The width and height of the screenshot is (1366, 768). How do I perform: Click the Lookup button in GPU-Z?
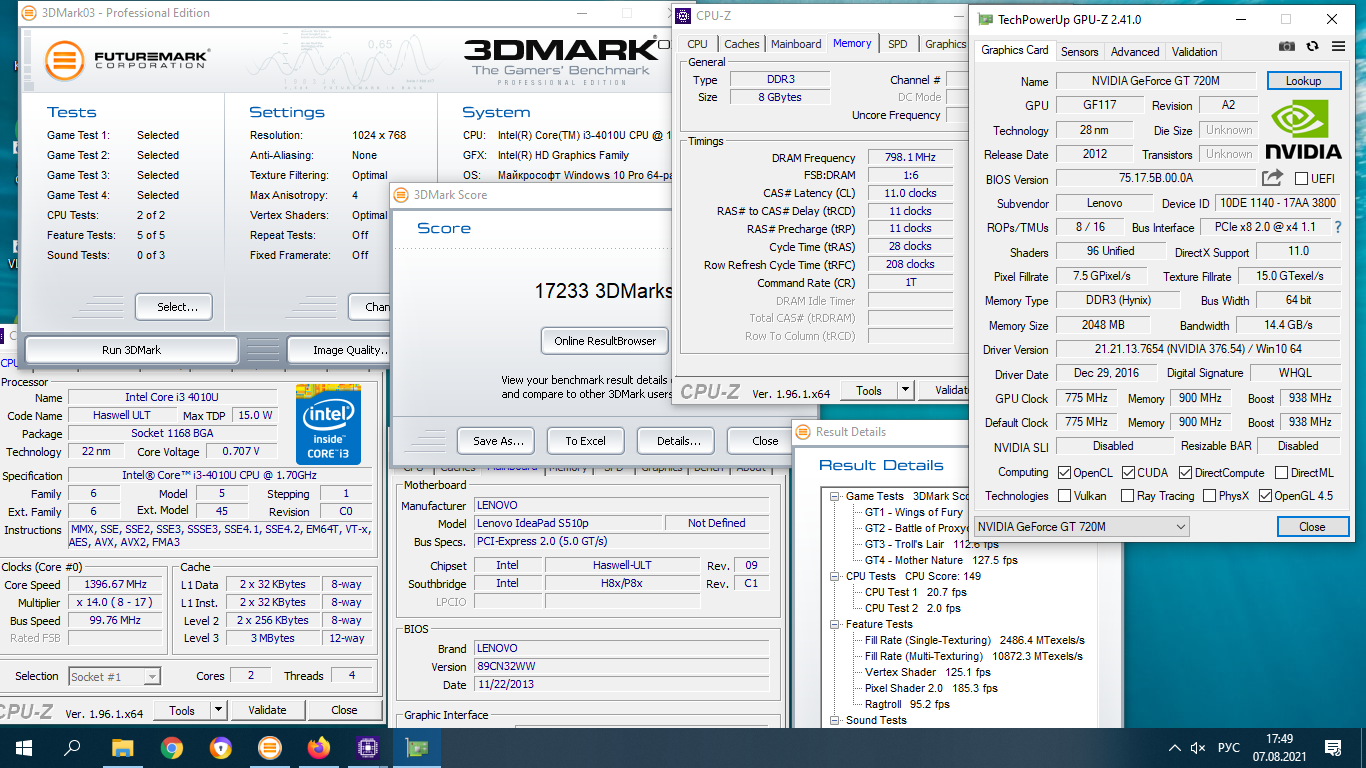1304,80
